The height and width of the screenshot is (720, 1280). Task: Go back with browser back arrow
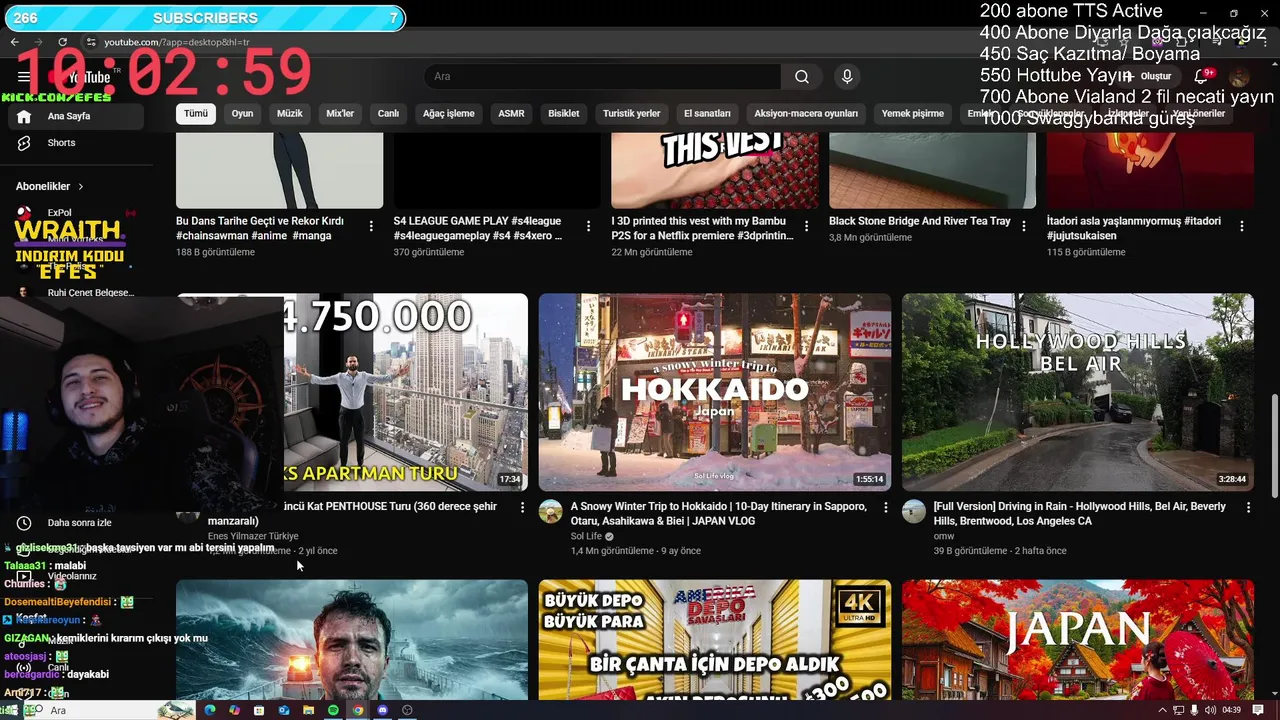click(x=15, y=42)
